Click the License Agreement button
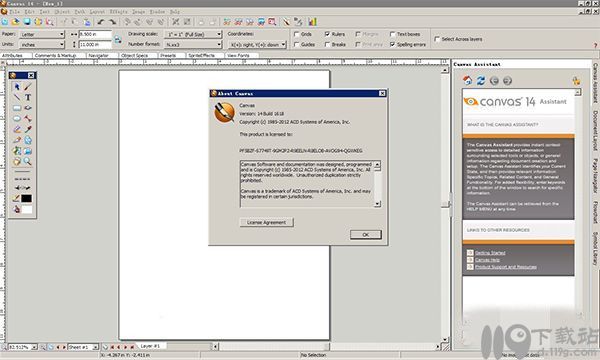 [x=266, y=222]
